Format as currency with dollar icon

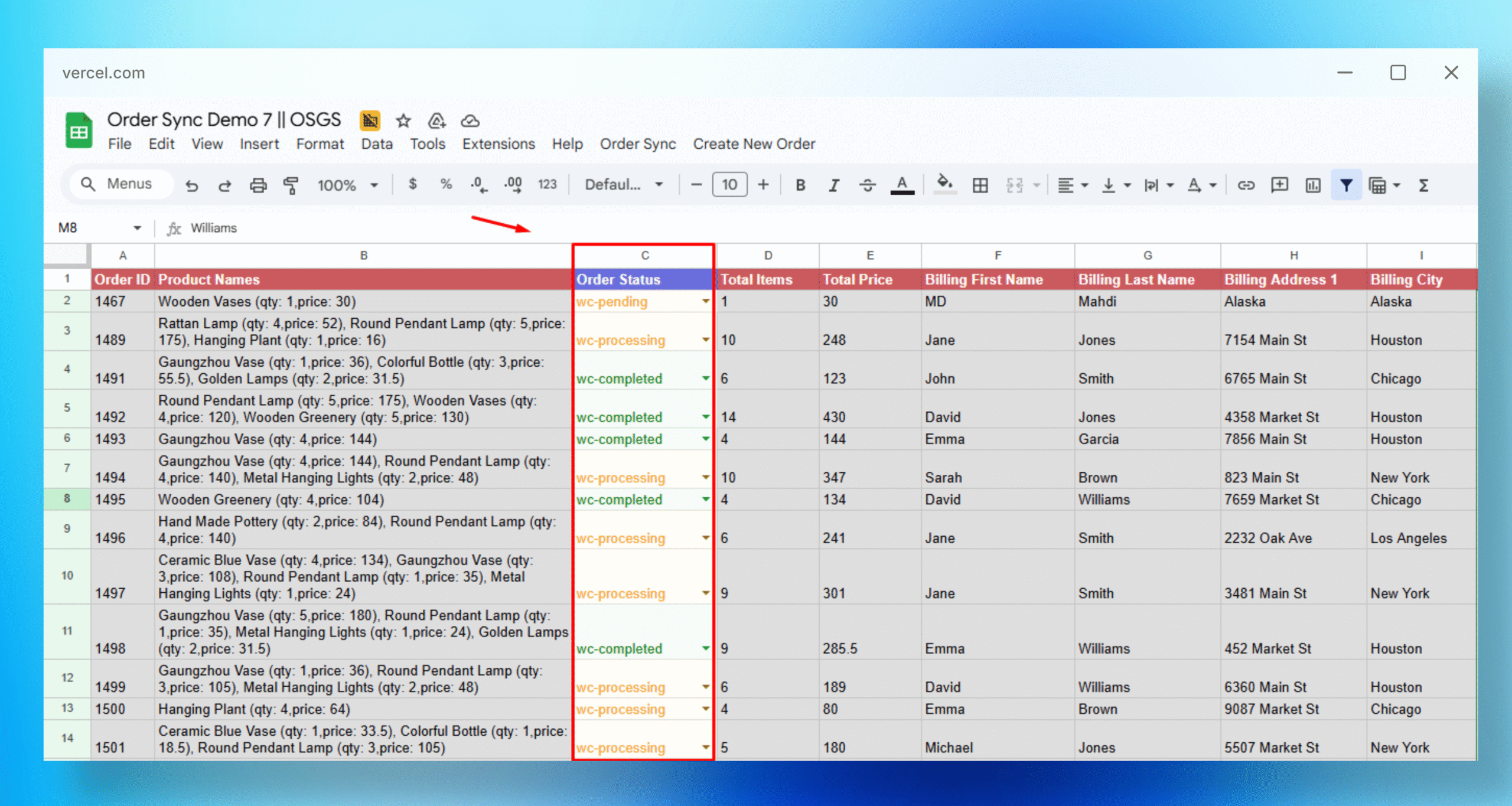tap(413, 185)
